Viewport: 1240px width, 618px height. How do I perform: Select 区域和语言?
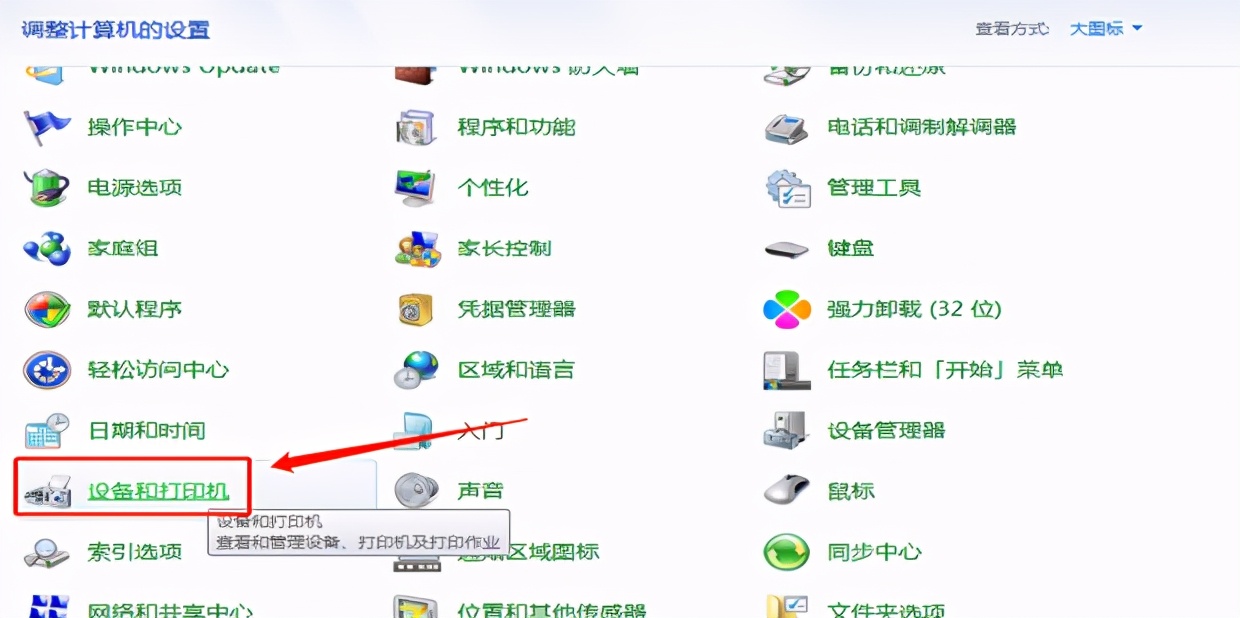click(x=516, y=370)
